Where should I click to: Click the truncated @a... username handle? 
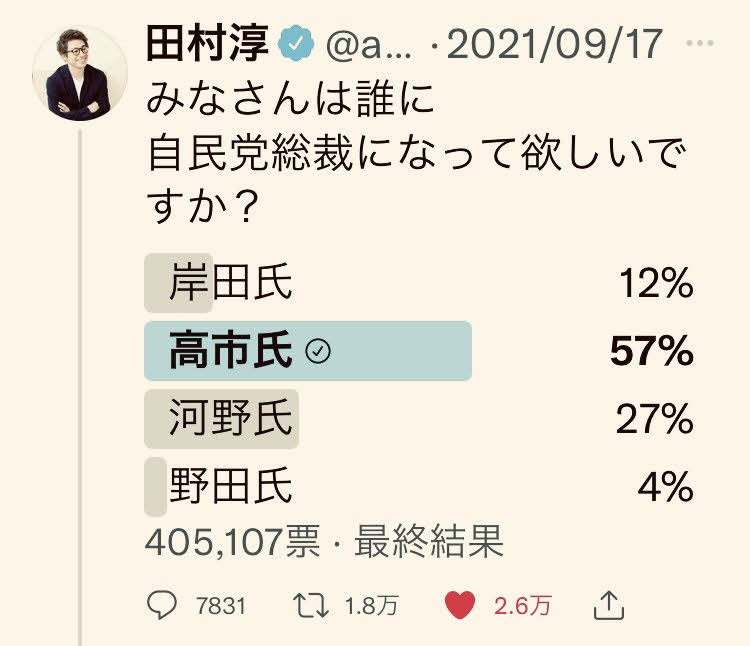coord(364,46)
